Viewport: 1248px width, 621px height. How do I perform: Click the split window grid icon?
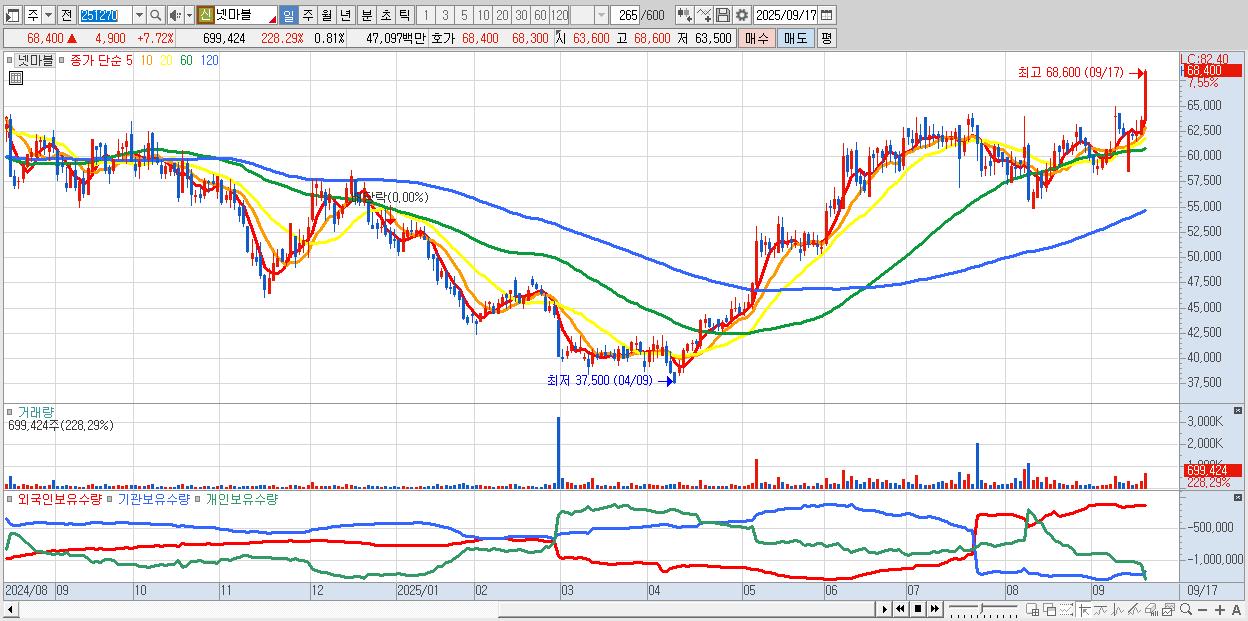pyautogui.click(x=1033, y=610)
